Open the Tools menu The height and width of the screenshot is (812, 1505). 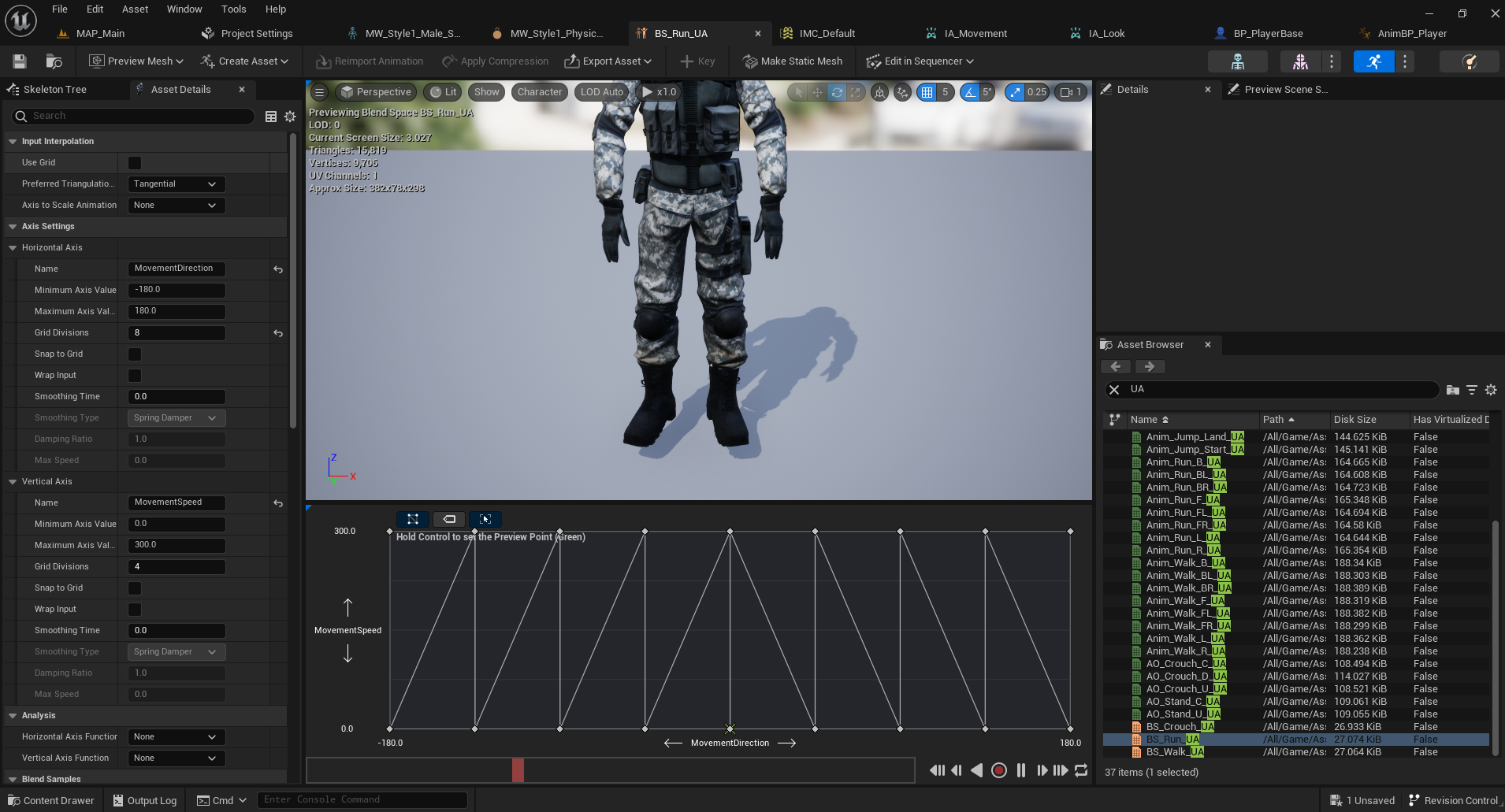tap(233, 9)
